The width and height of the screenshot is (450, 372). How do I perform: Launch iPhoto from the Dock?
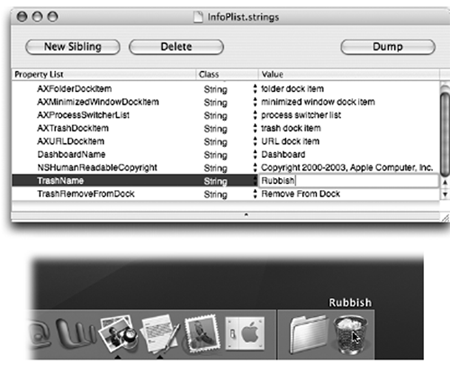tap(119, 333)
